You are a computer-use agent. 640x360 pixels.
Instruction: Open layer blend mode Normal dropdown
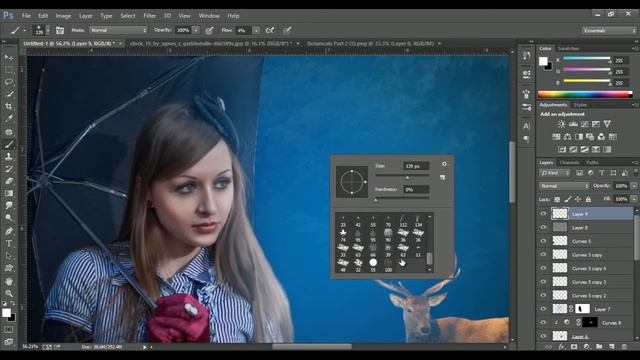pos(564,186)
